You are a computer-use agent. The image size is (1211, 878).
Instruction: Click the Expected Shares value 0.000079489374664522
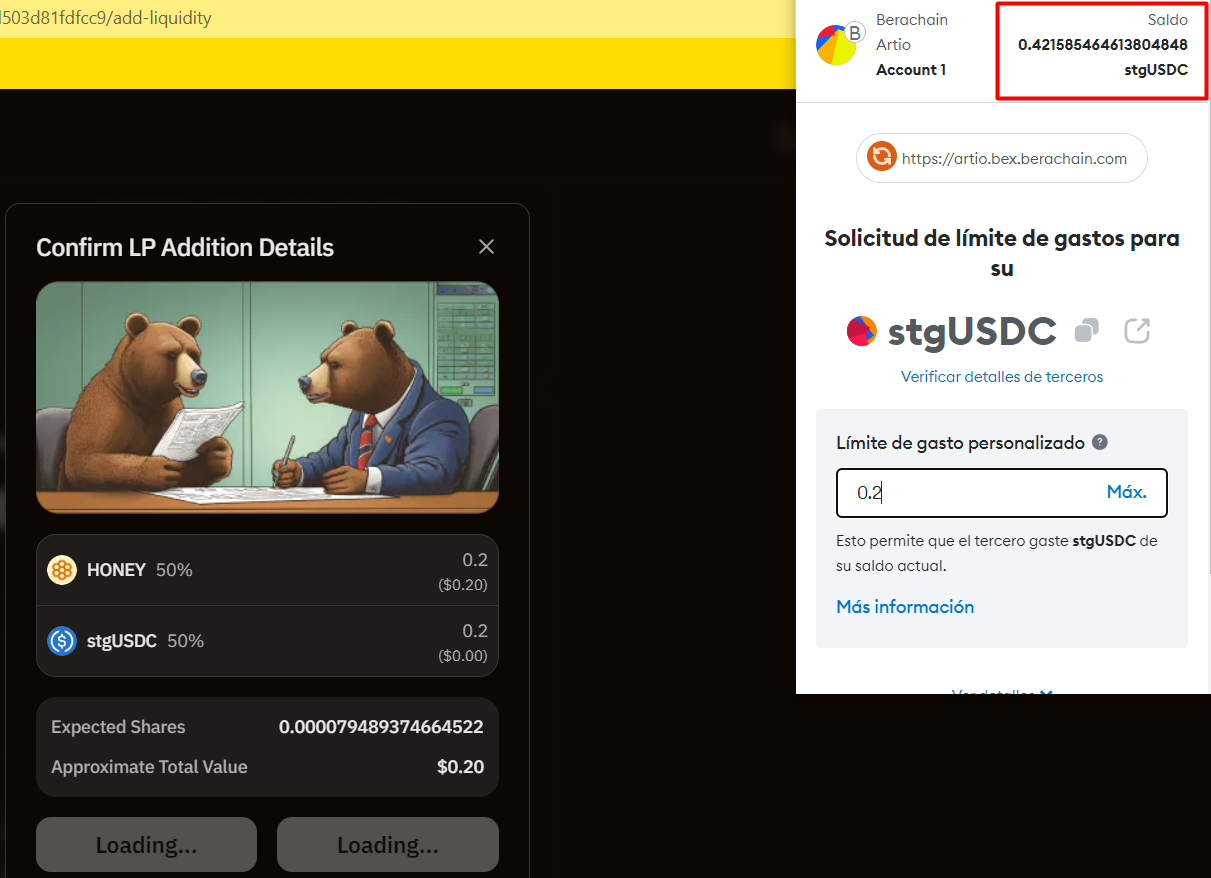[x=381, y=727]
